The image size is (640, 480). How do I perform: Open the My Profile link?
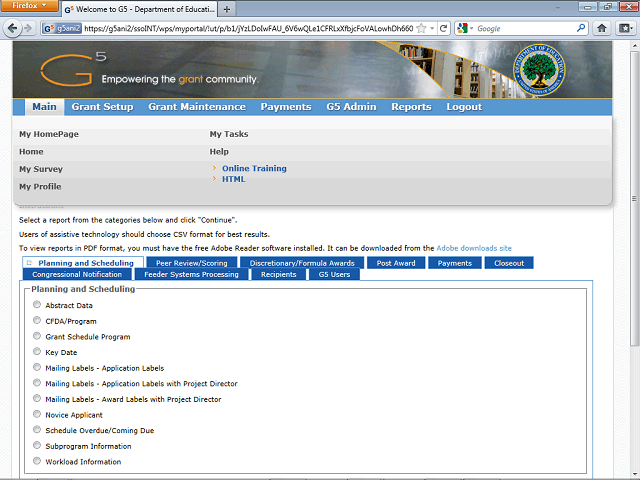tap(40, 187)
